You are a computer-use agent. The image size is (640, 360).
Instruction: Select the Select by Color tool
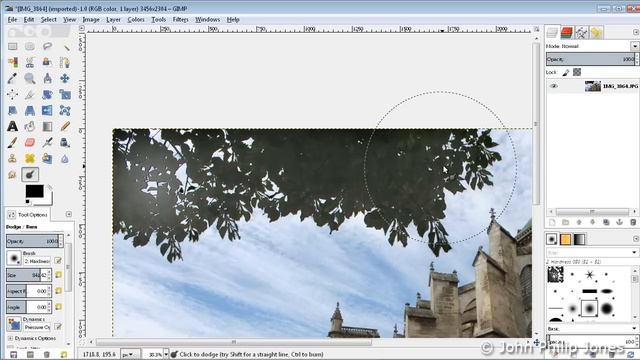pyautogui.click(x=13, y=62)
